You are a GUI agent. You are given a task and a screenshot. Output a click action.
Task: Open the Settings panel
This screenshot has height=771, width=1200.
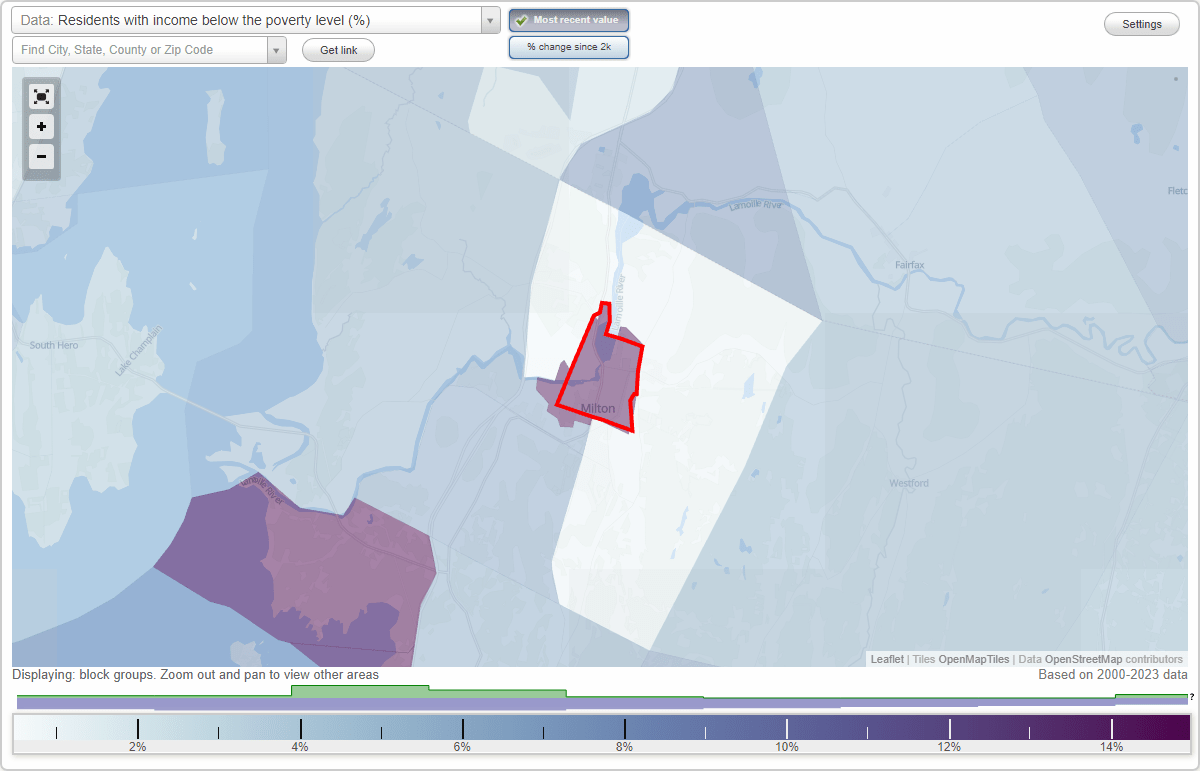point(1141,23)
